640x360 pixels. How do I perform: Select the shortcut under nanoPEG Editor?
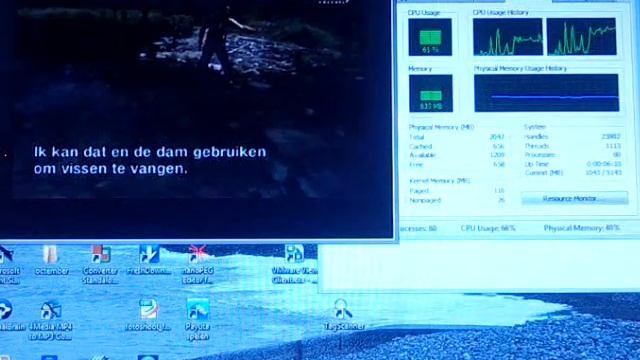click(x=198, y=320)
